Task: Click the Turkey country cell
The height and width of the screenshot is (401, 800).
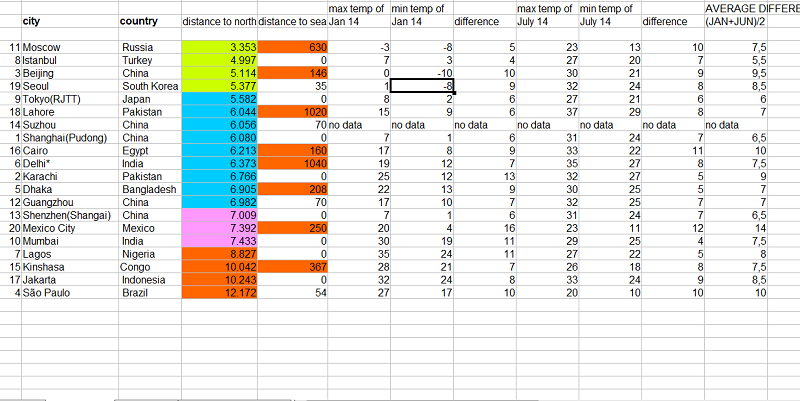Action: [x=150, y=60]
